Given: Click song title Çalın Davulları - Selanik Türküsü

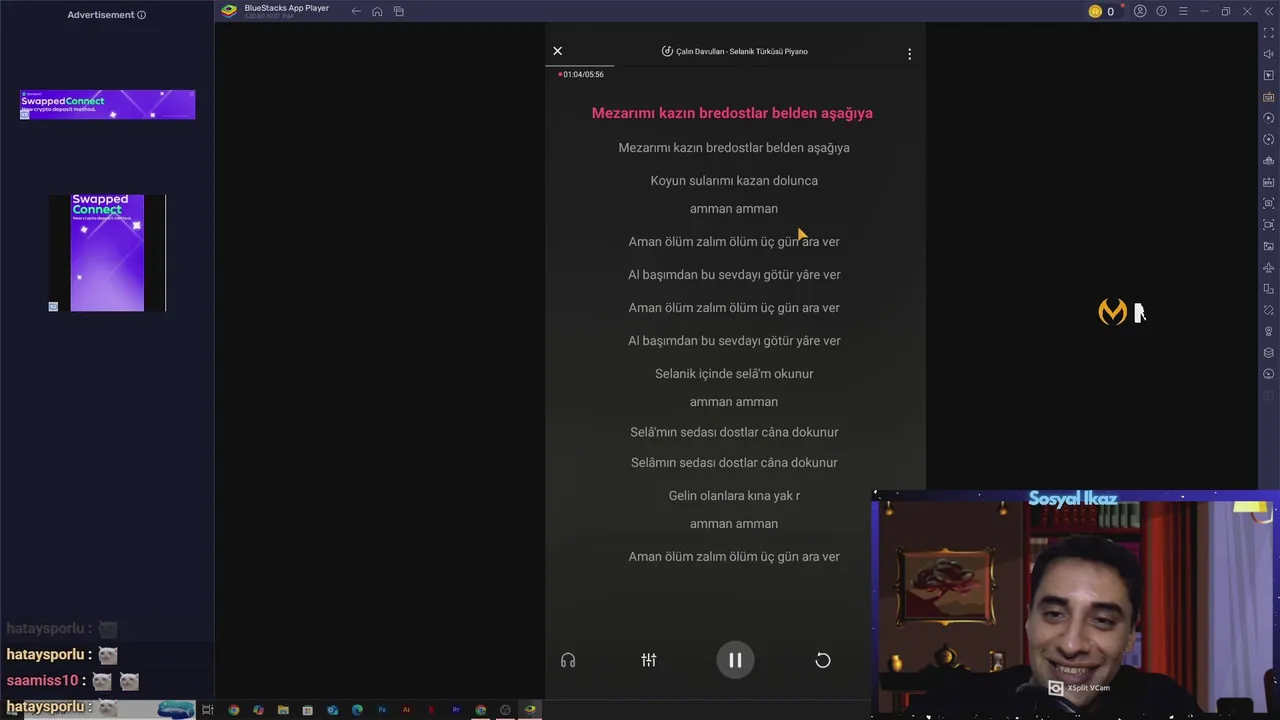Looking at the screenshot, I should coord(742,51).
